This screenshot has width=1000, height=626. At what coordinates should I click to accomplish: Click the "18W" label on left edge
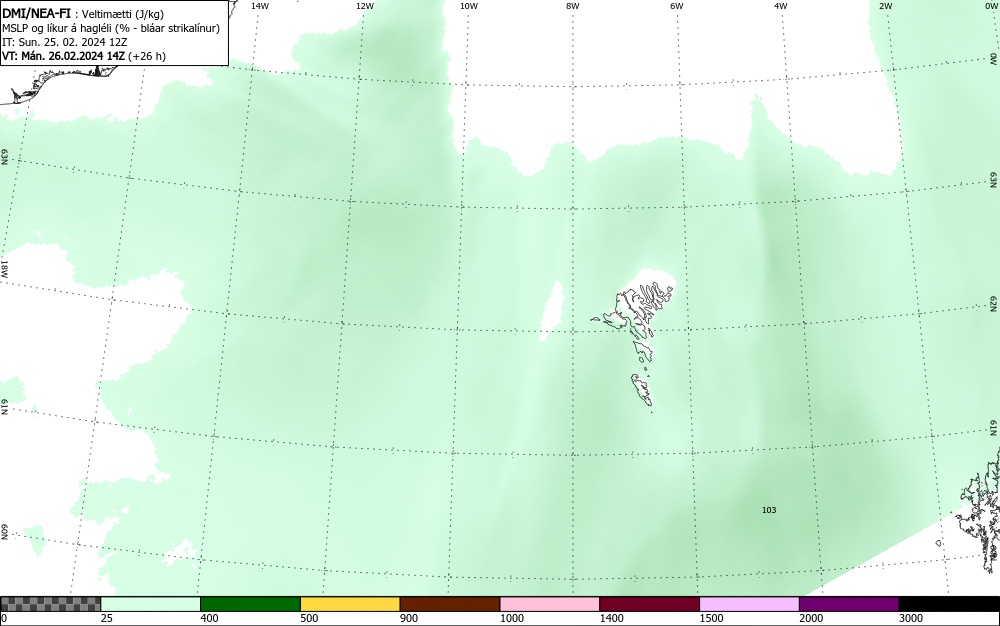pos(4,268)
